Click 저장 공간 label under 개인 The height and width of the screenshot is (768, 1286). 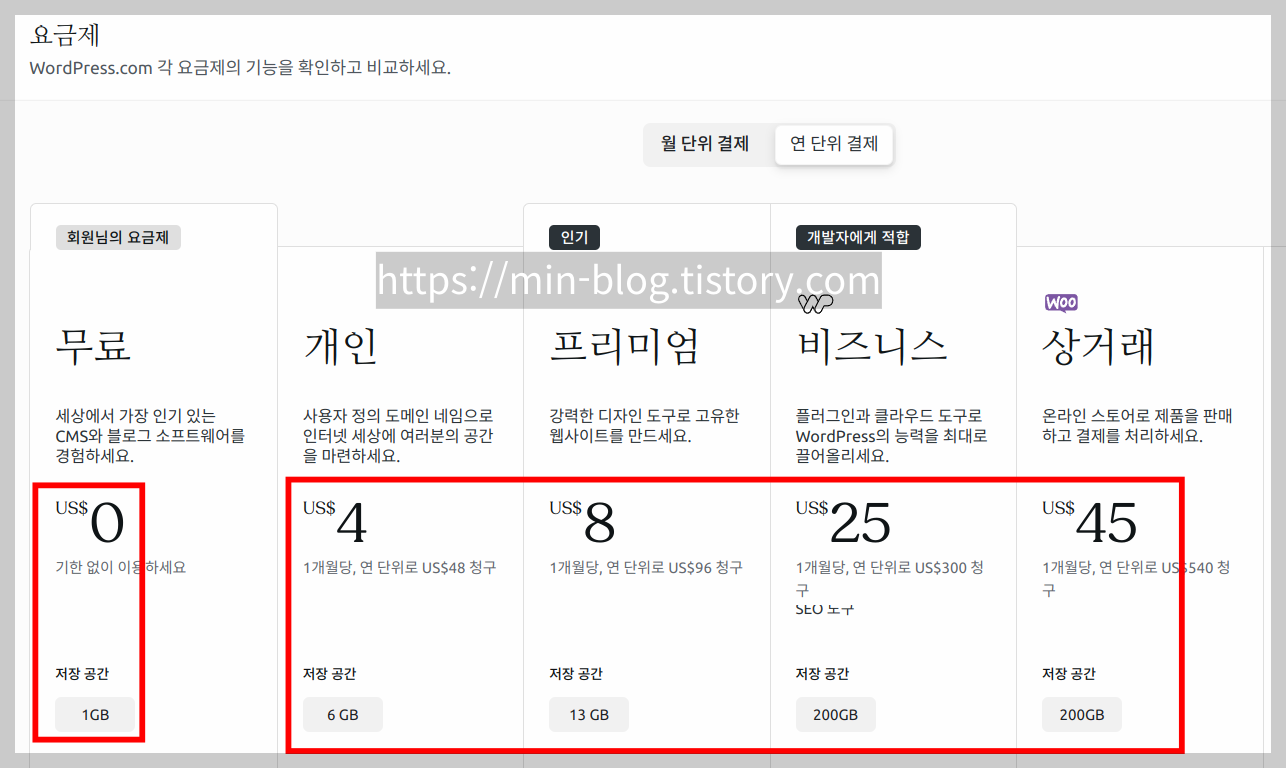point(330,674)
